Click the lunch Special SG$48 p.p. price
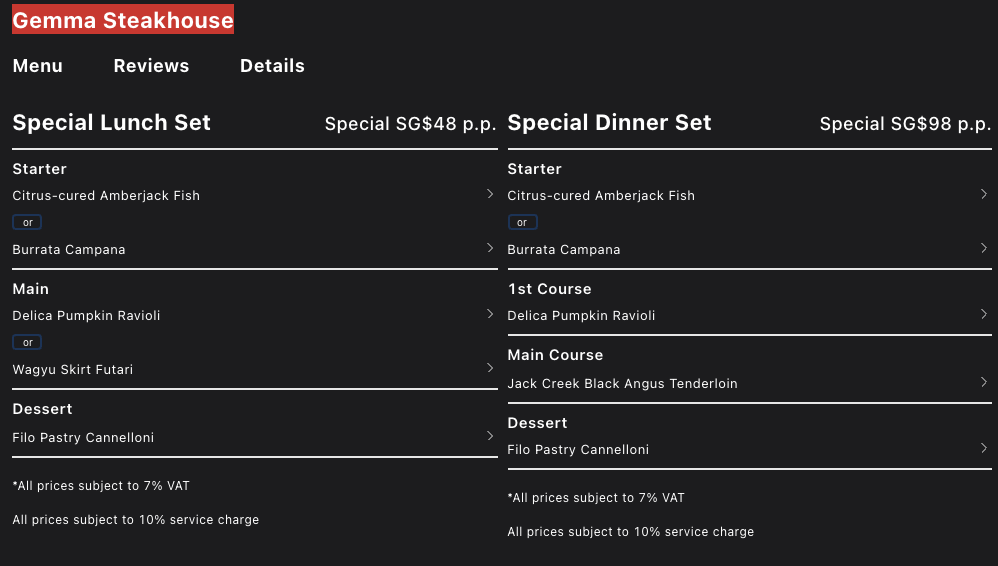Viewport: 998px width, 566px height. point(410,124)
